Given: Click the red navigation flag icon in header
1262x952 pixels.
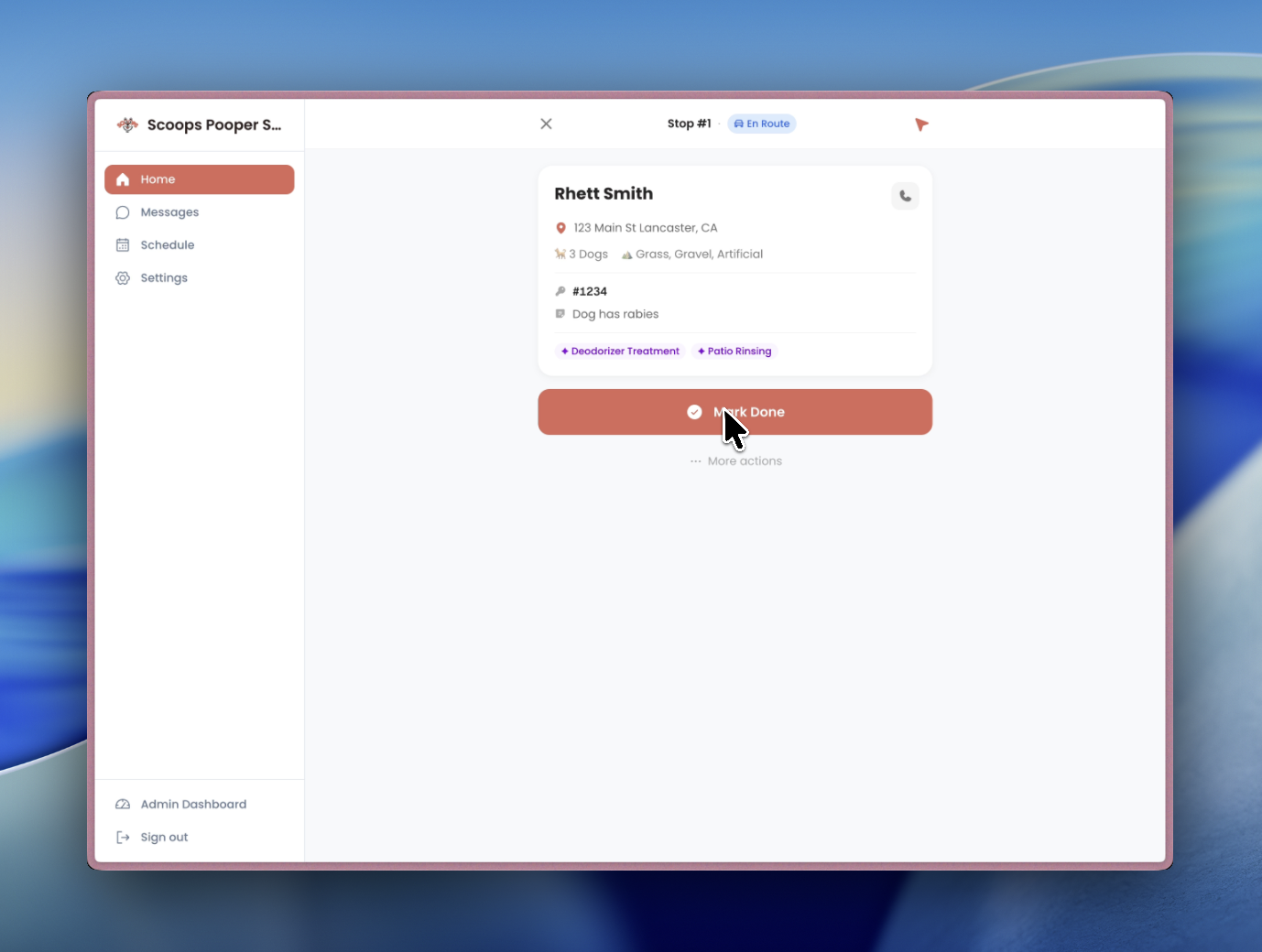Looking at the screenshot, I should coord(921,124).
